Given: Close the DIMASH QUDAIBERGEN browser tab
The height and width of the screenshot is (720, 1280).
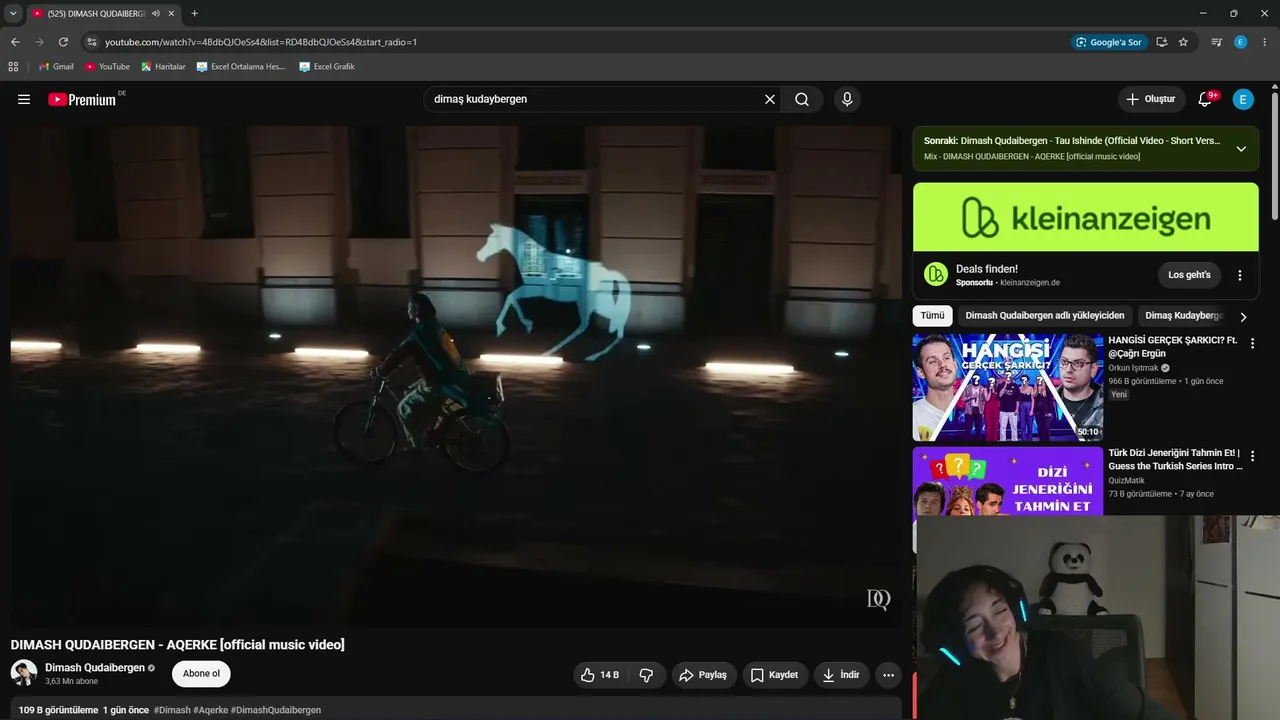Looking at the screenshot, I should point(172,14).
